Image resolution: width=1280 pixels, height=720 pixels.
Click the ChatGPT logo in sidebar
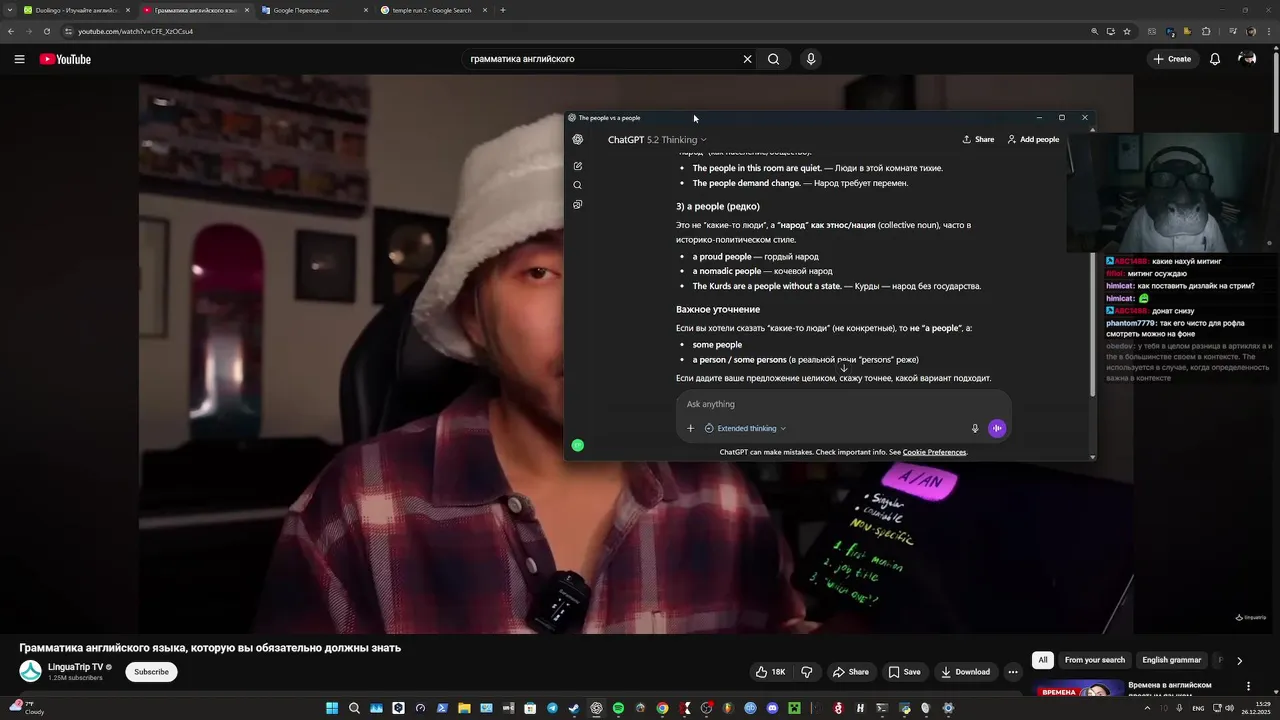578,140
